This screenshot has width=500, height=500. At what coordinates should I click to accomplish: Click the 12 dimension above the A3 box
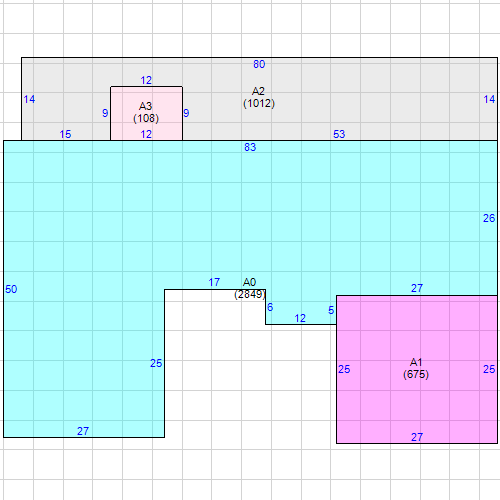[146, 80]
